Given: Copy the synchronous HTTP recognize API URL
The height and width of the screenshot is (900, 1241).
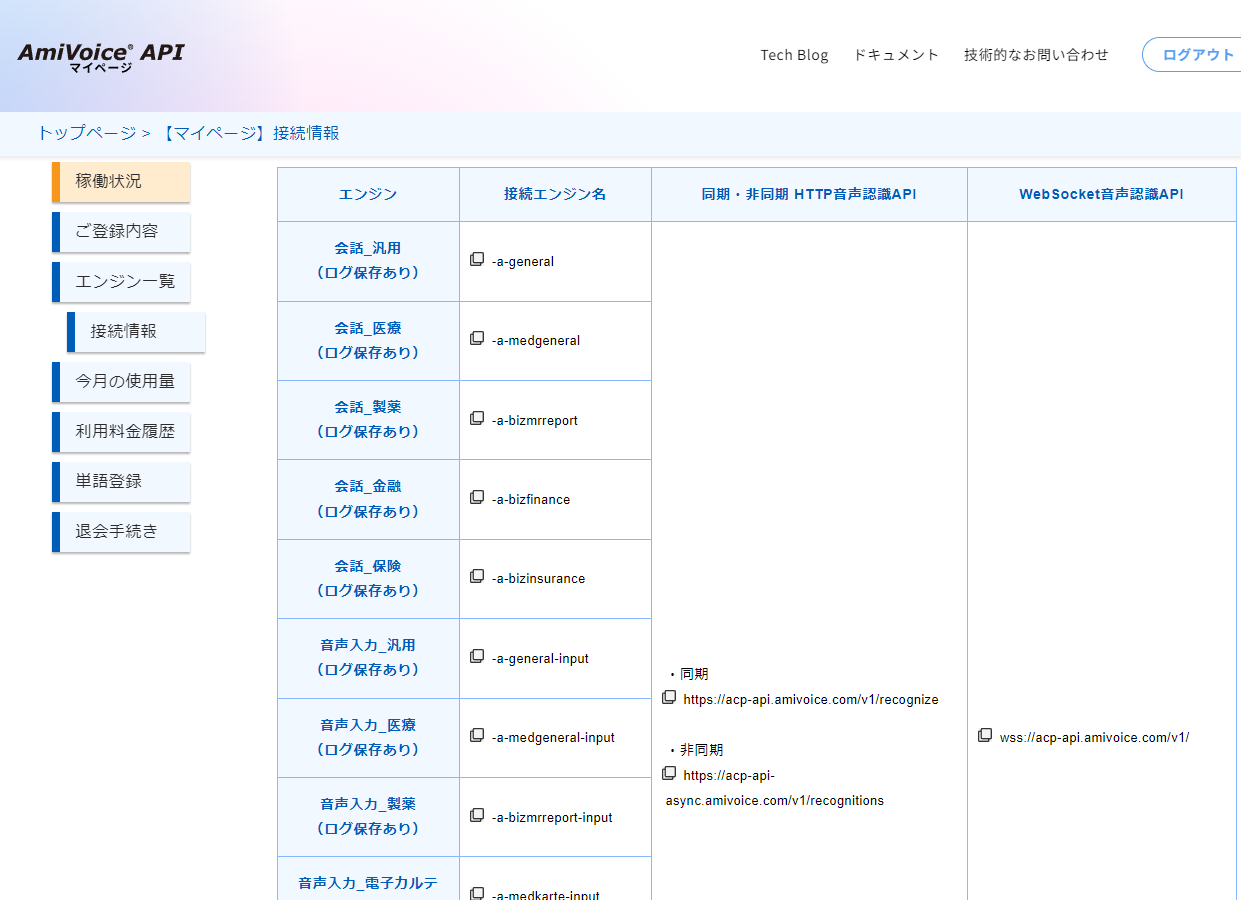Looking at the screenshot, I should pyautogui.click(x=669, y=697).
